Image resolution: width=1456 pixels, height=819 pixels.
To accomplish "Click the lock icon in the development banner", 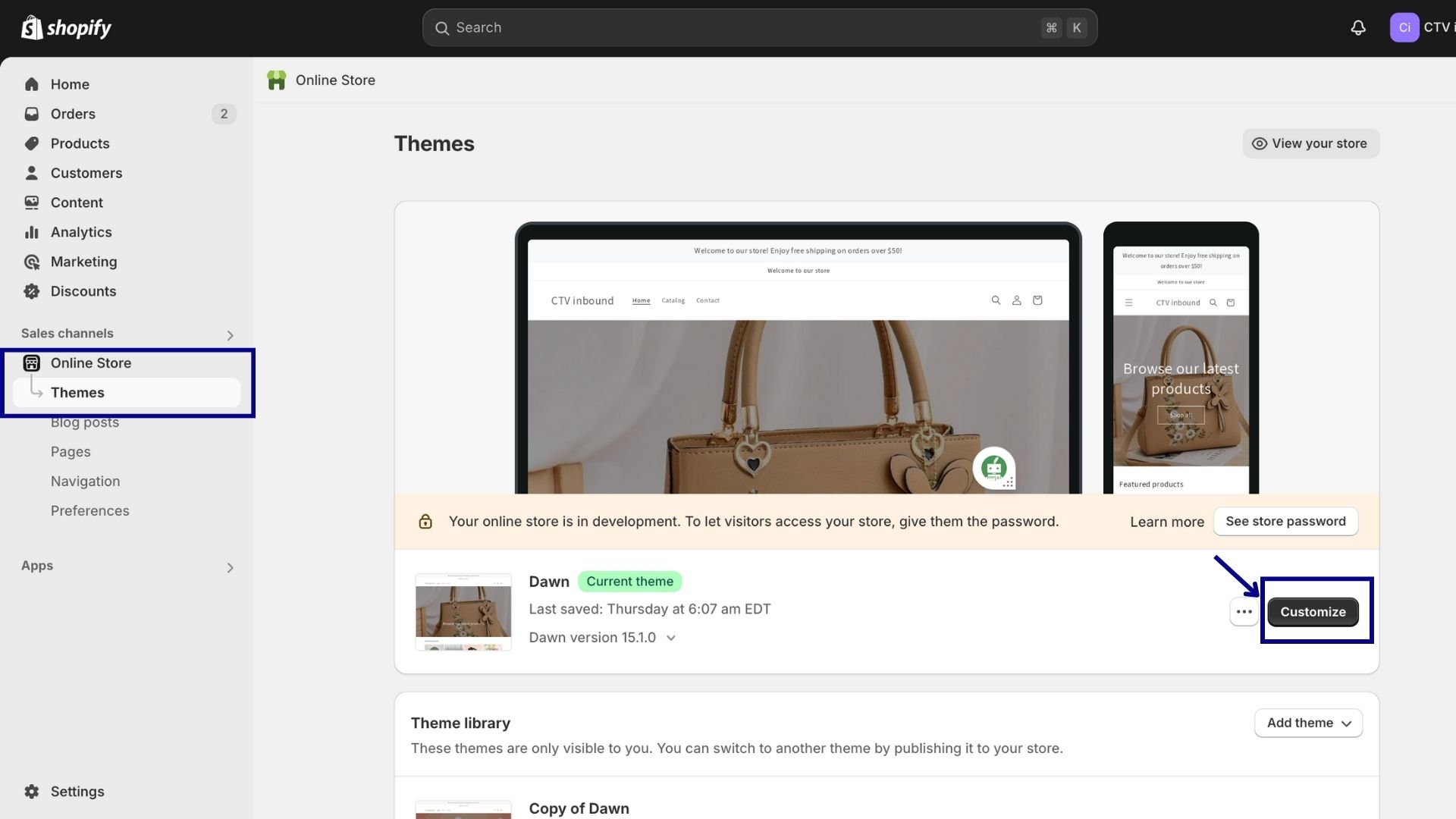I will click(x=425, y=522).
